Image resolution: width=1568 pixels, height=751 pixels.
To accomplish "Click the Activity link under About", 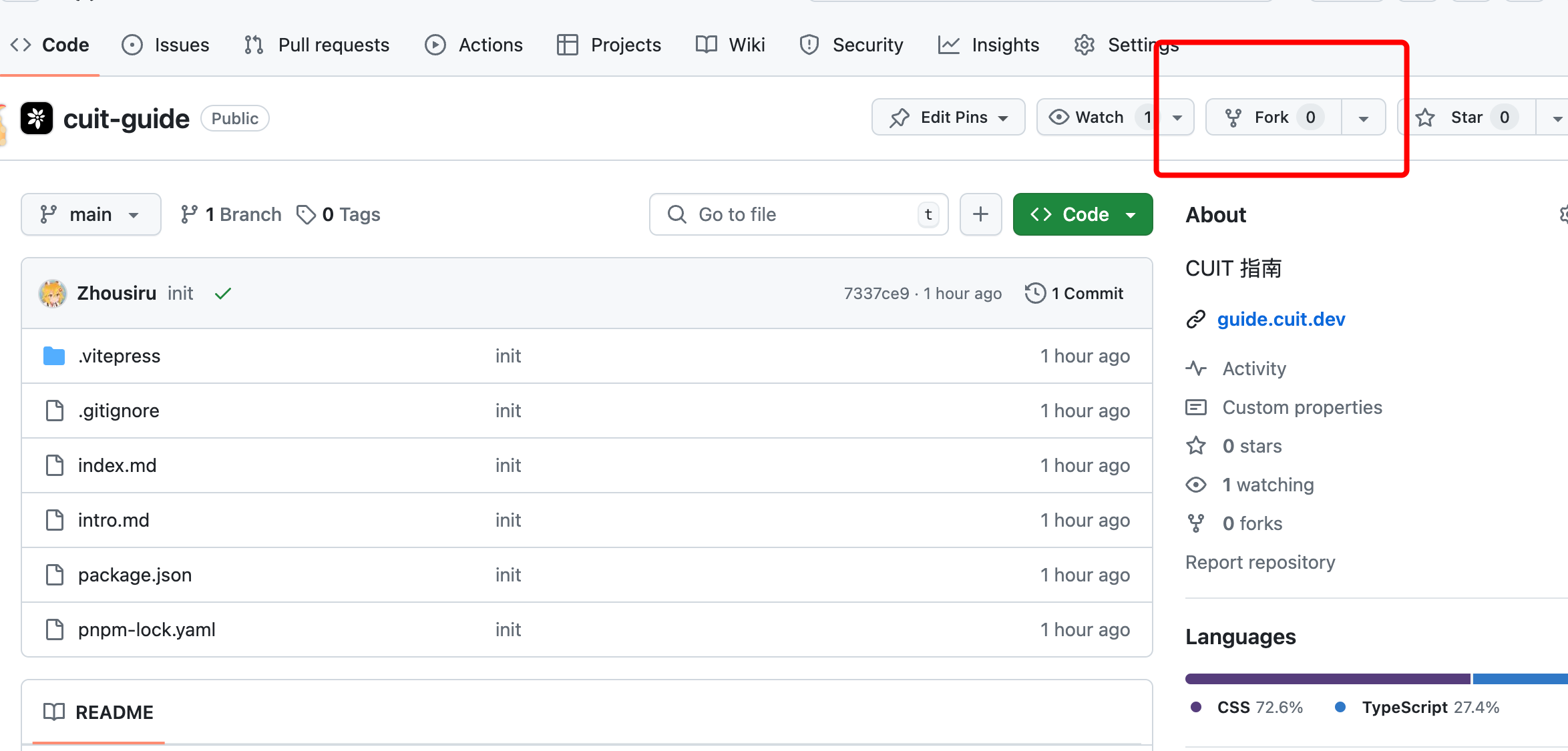I will coord(1253,368).
